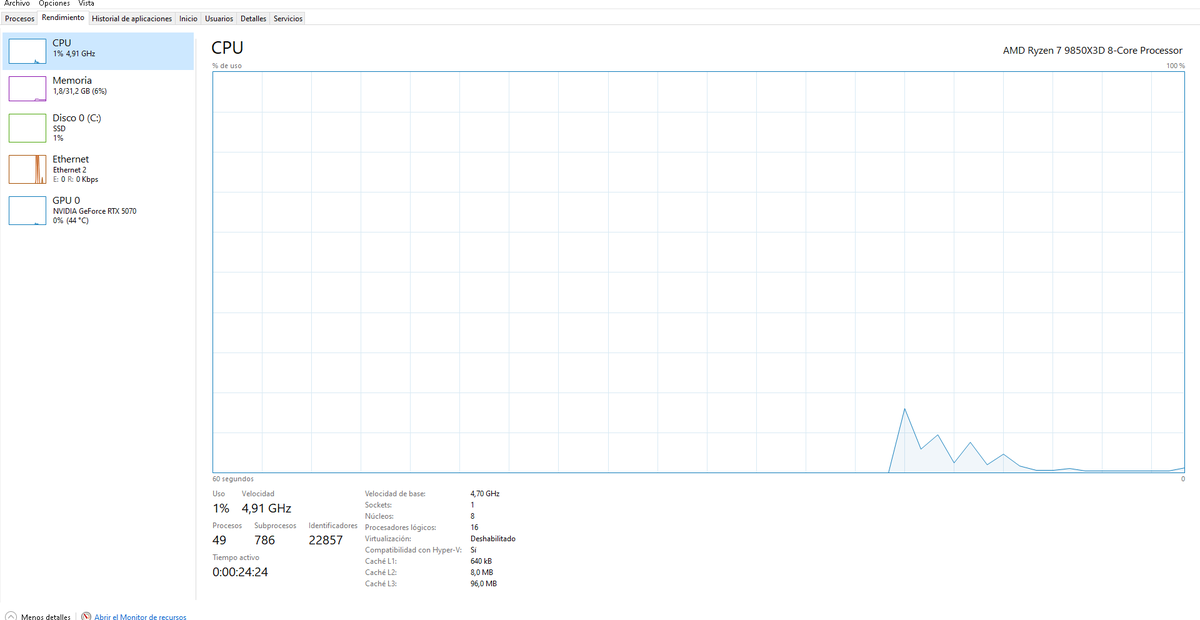This screenshot has width=1200, height=620.
Task: Click the '% de uso' label
Action: tap(227, 65)
